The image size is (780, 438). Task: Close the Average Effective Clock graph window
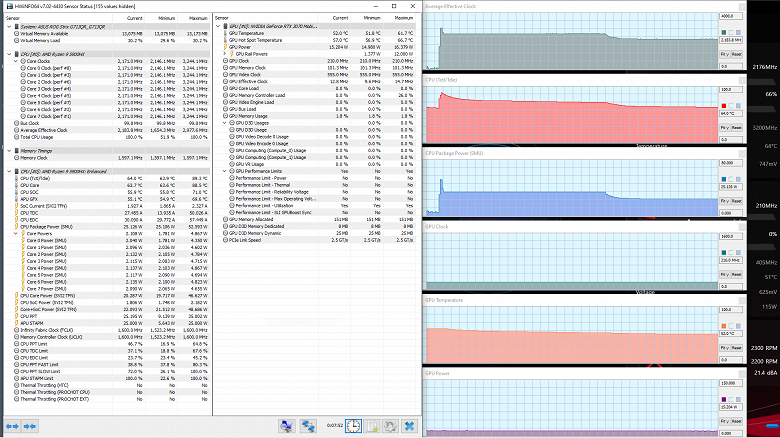744,7
